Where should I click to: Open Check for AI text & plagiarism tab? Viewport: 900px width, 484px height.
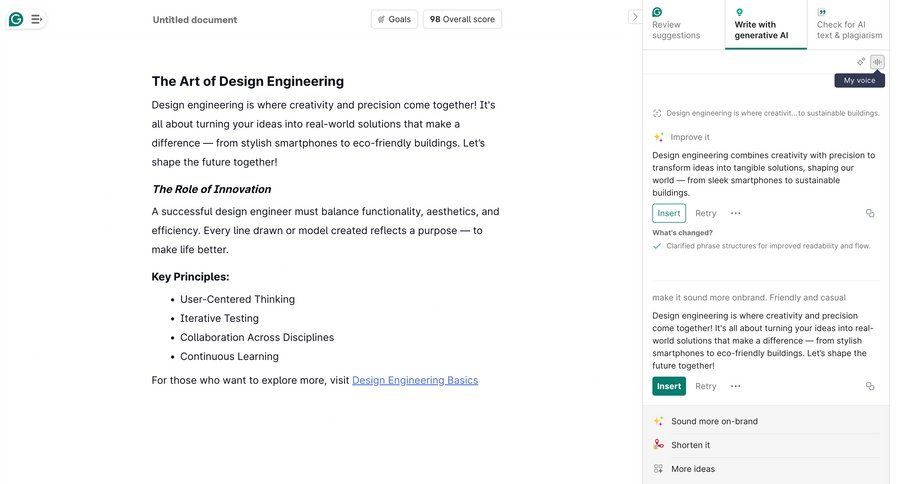pos(848,25)
